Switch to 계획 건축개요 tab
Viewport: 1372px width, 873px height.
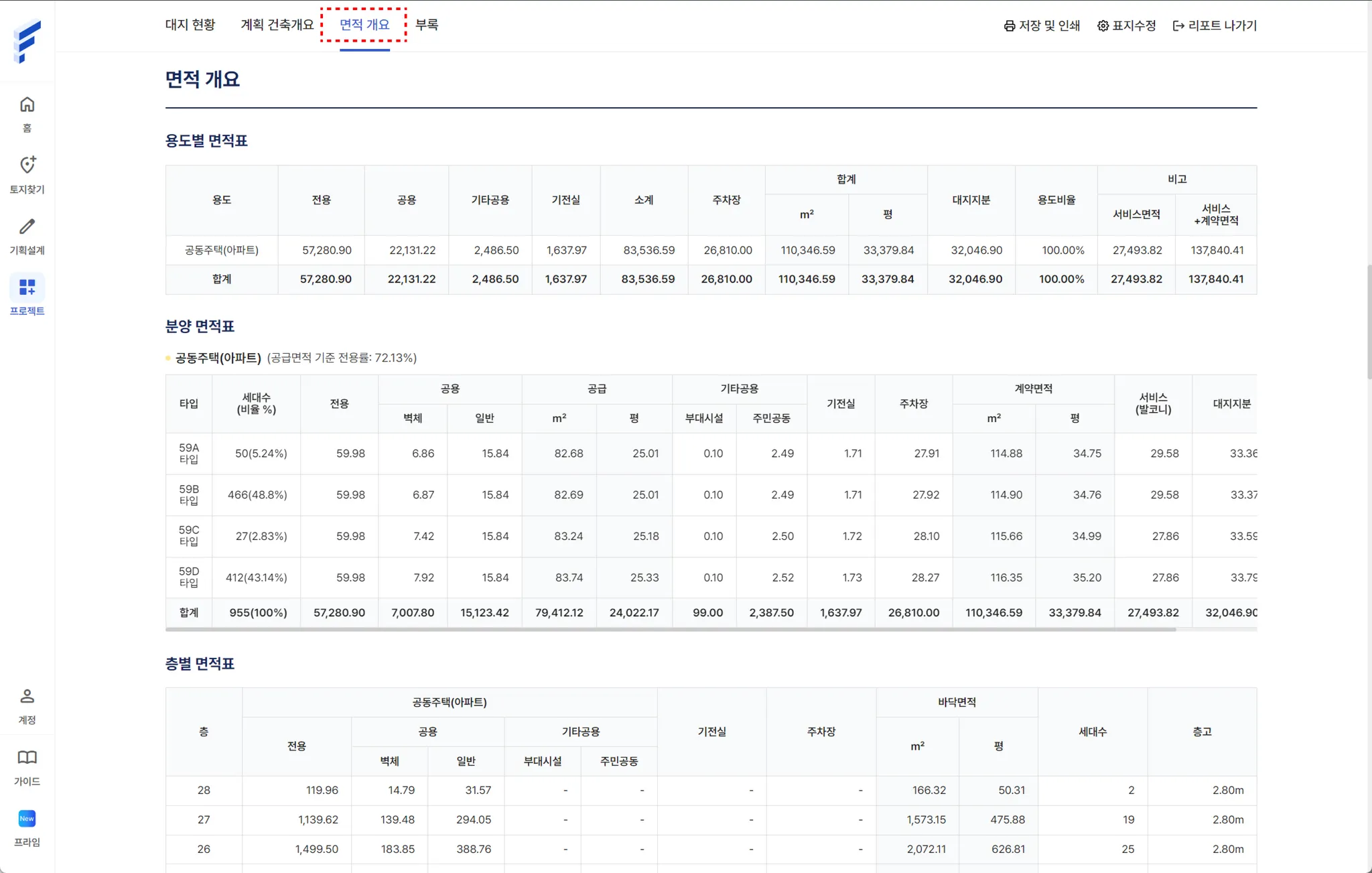[277, 25]
